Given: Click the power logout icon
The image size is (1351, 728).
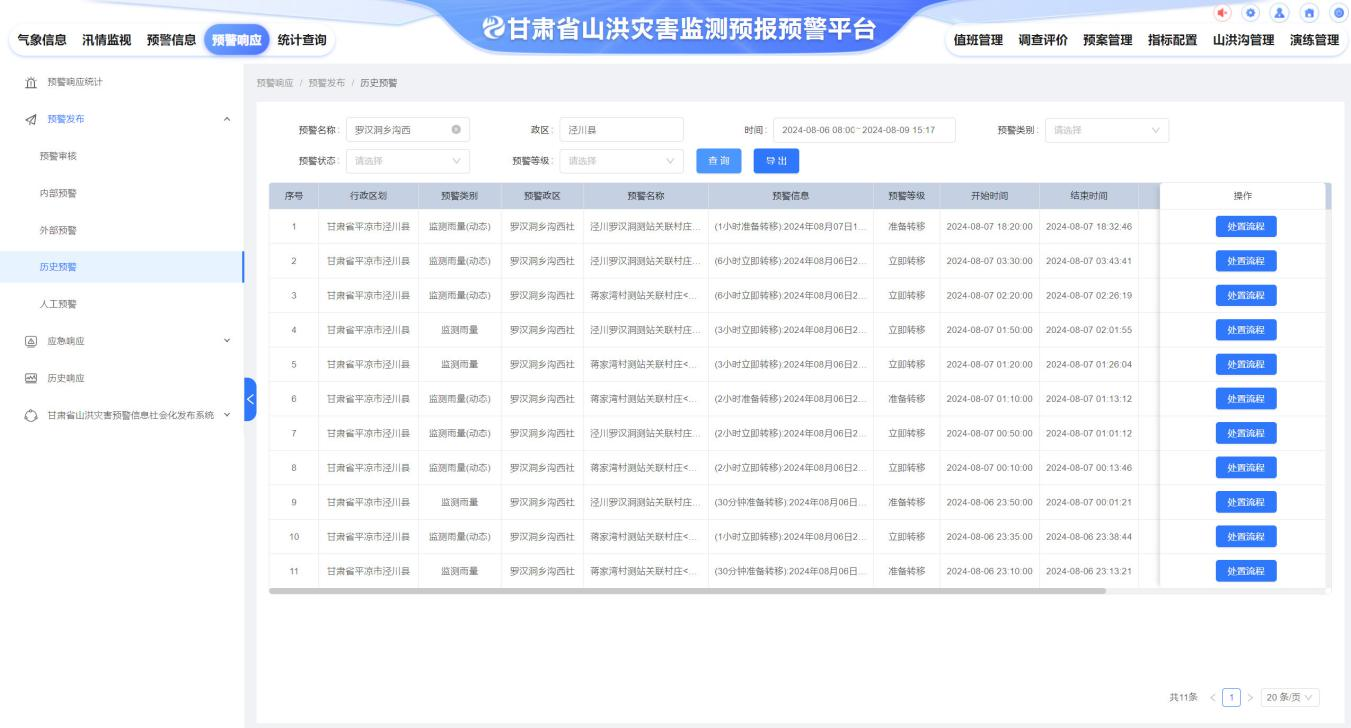Looking at the screenshot, I should (1339, 11).
